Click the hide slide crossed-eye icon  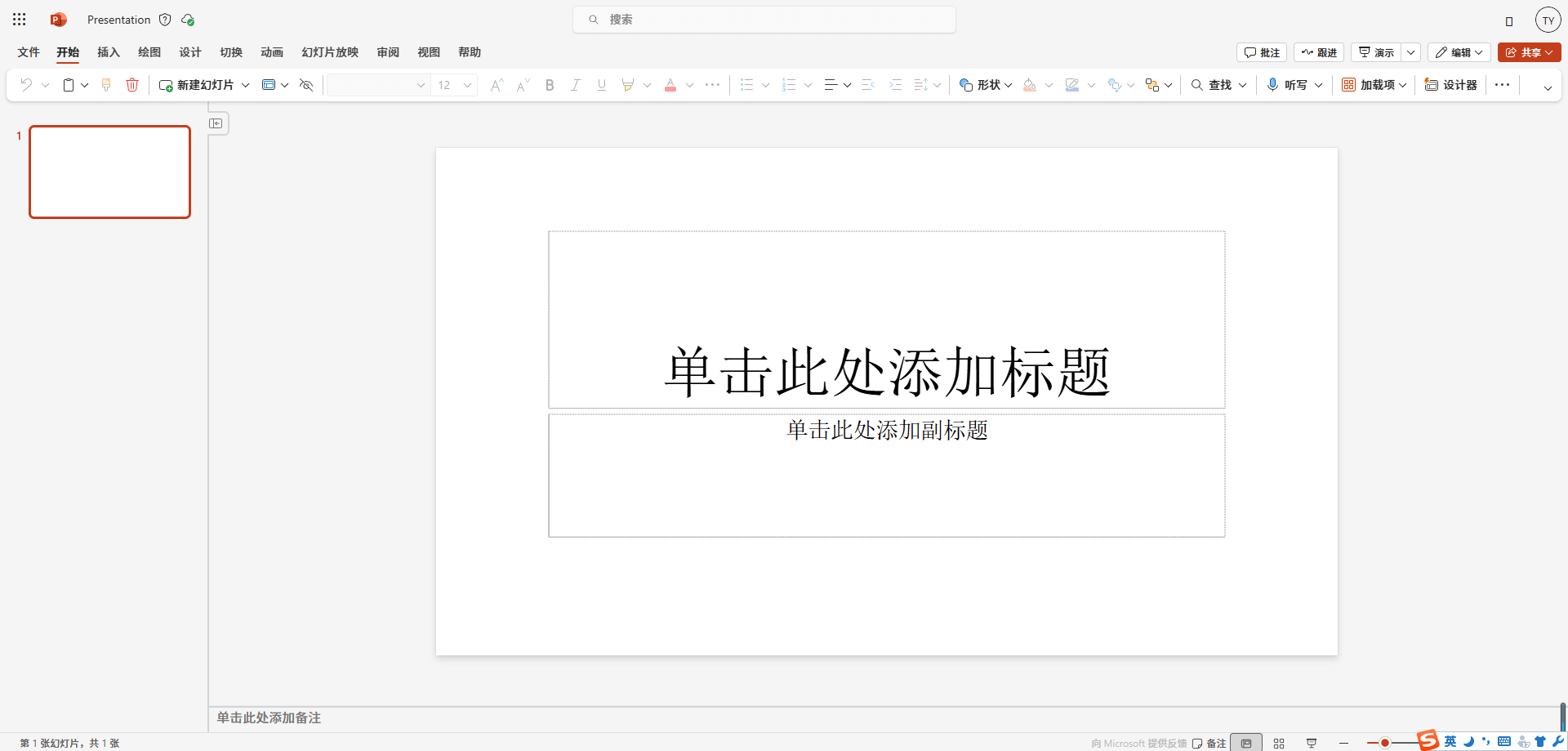point(306,85)
